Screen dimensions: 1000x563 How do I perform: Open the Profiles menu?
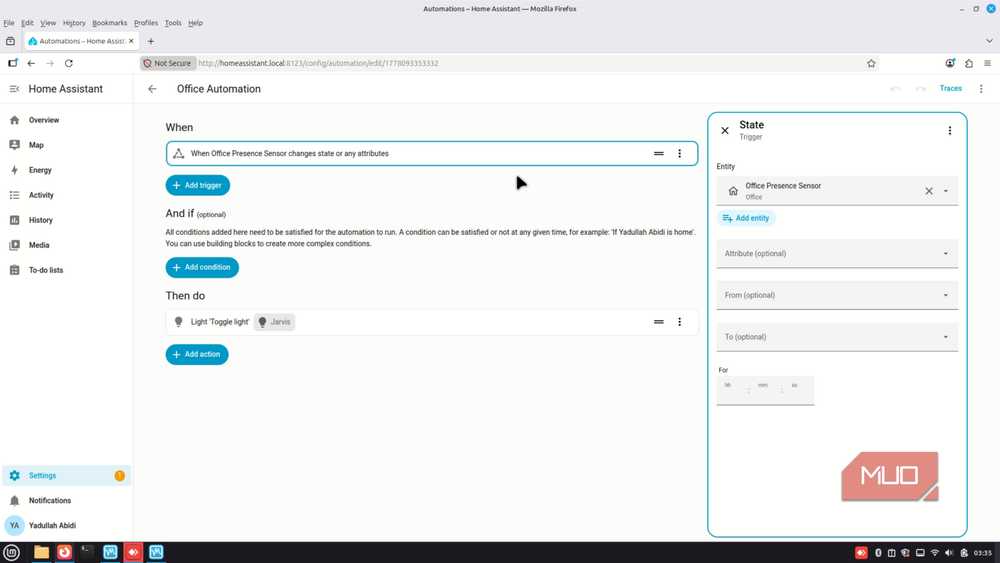pos(146,23)
